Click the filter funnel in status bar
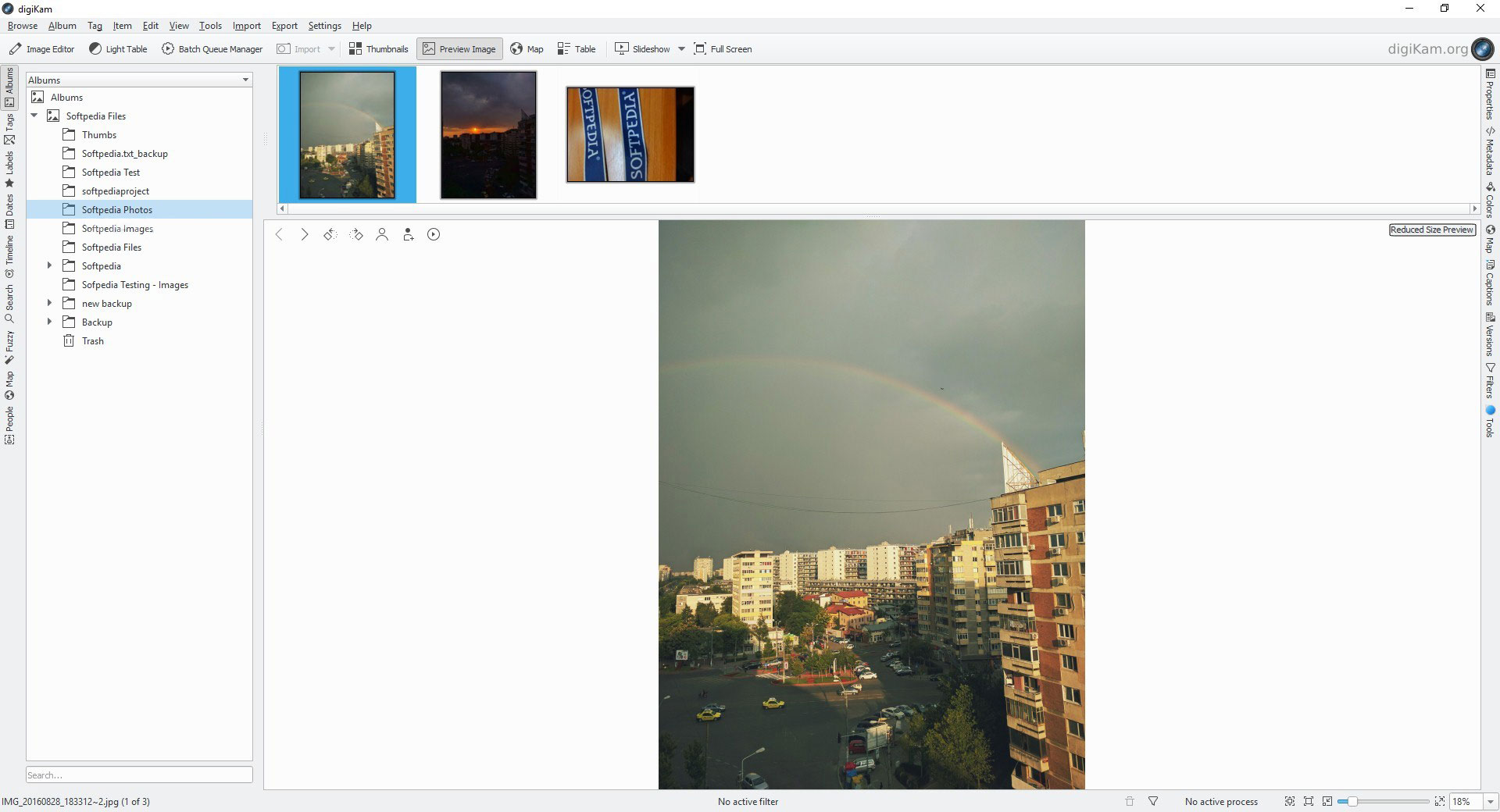 [x=1153, y=801]
